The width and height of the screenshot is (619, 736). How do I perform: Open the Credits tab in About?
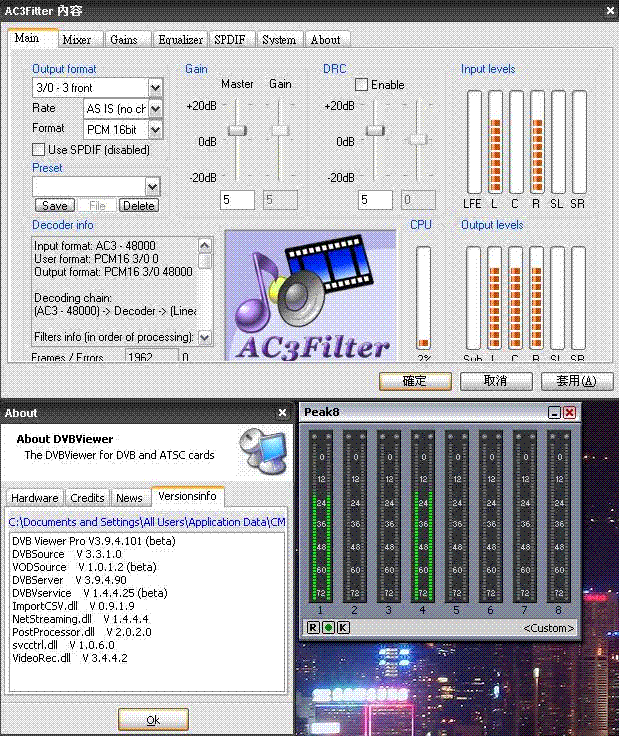point(87,497)
